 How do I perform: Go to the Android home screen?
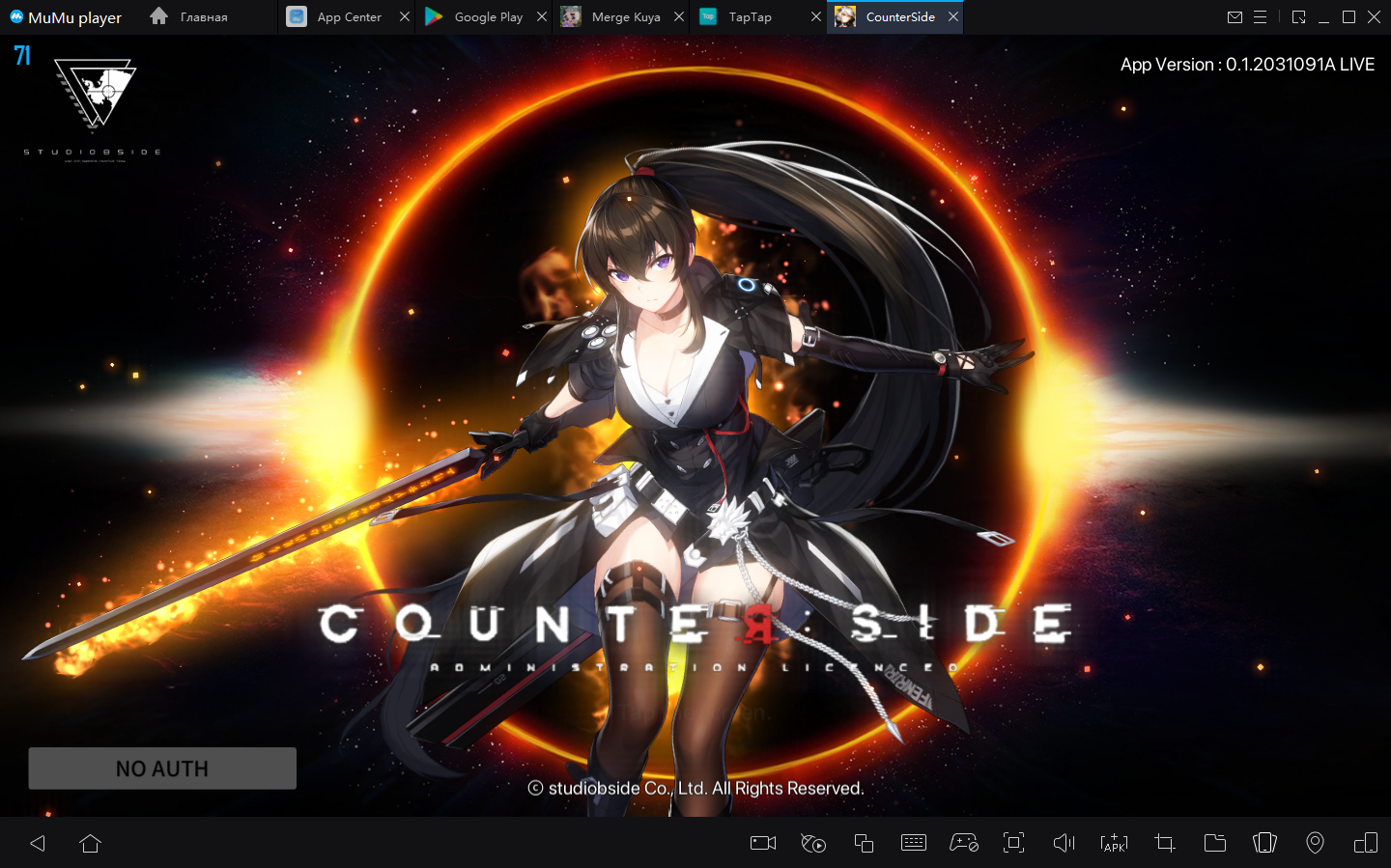point(91,843)
